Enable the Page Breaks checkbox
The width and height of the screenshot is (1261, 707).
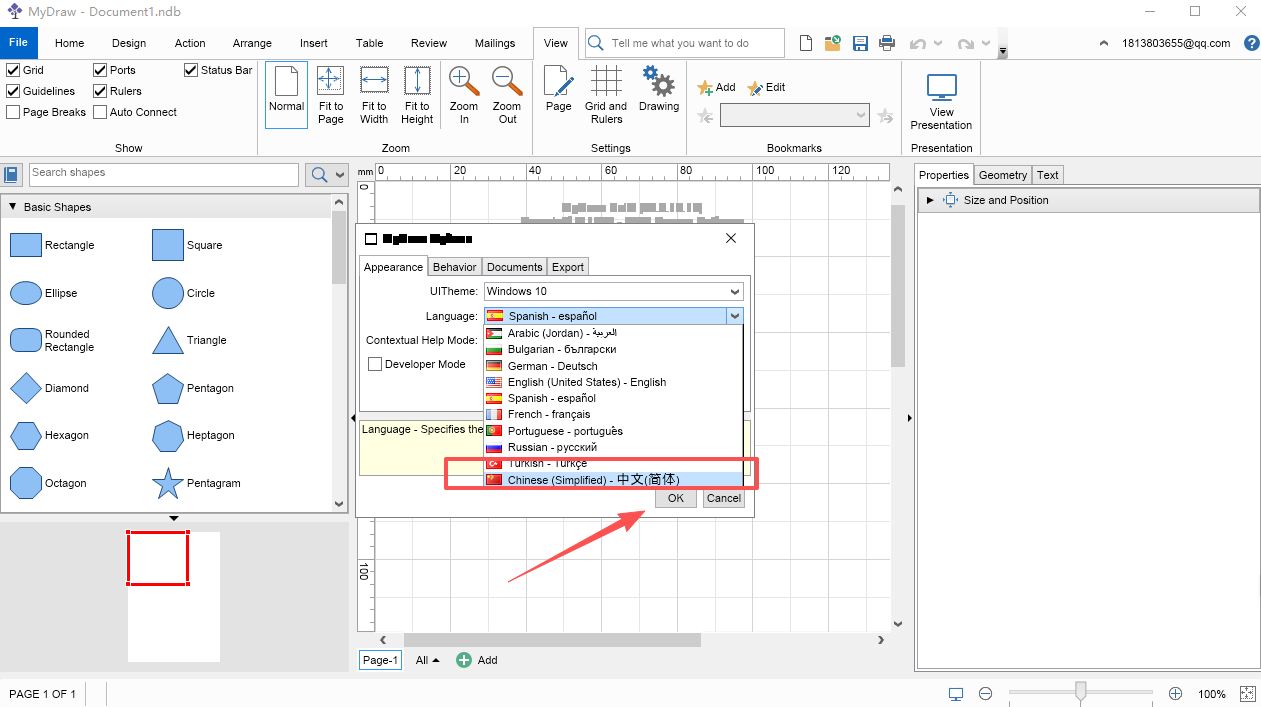(x=13, y=112)
